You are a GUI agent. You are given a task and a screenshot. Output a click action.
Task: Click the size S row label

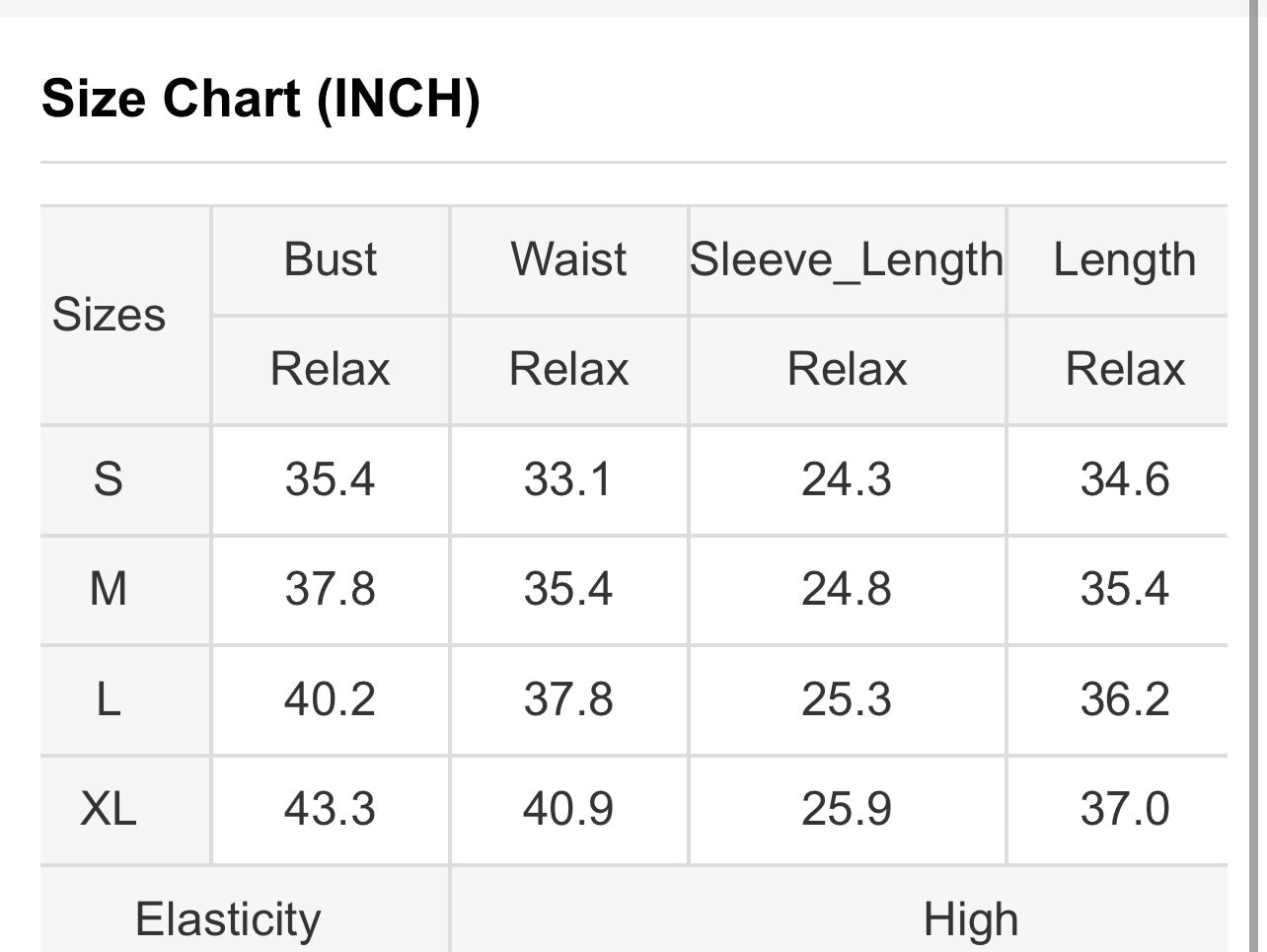click(x=109, y=480)
